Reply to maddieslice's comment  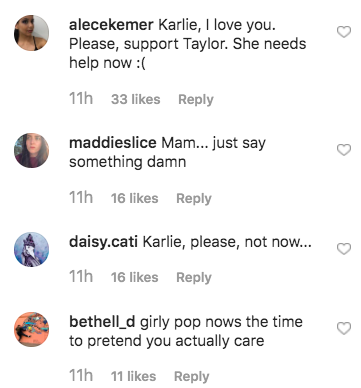coord(194,199)
